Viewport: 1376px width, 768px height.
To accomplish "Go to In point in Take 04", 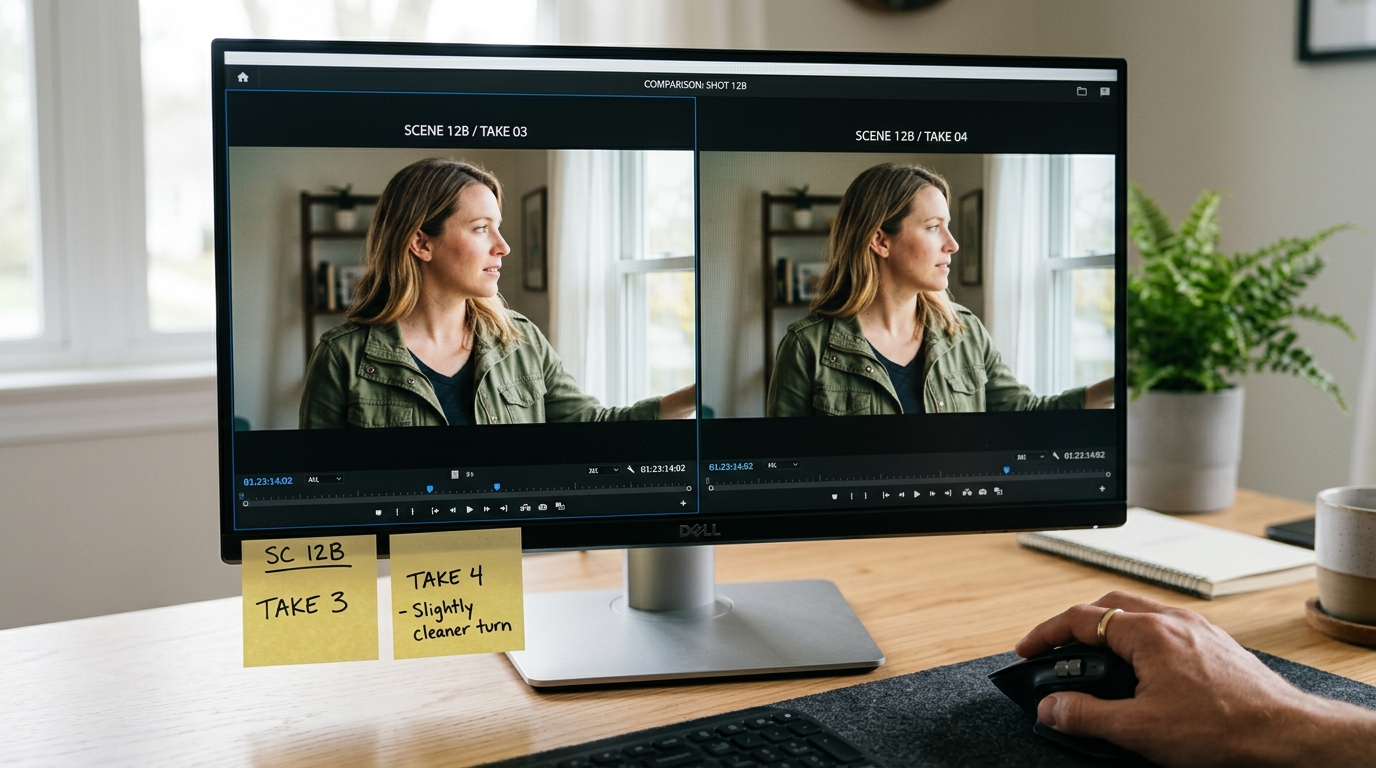I will point(885,494).
